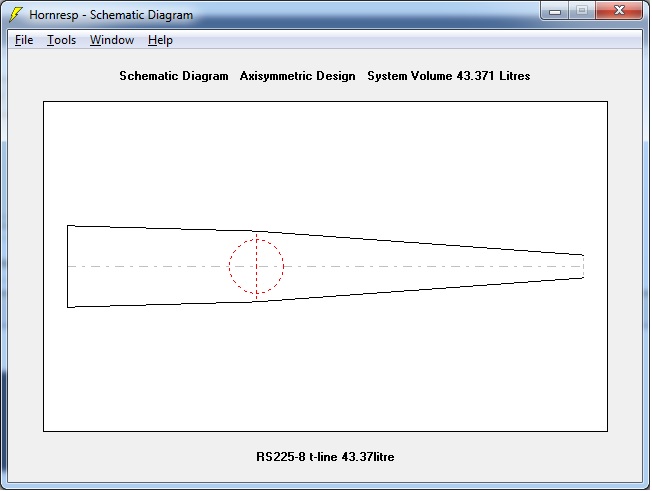Click the disabled maximize window button
The image size is (652, 491).
[582, 11]
